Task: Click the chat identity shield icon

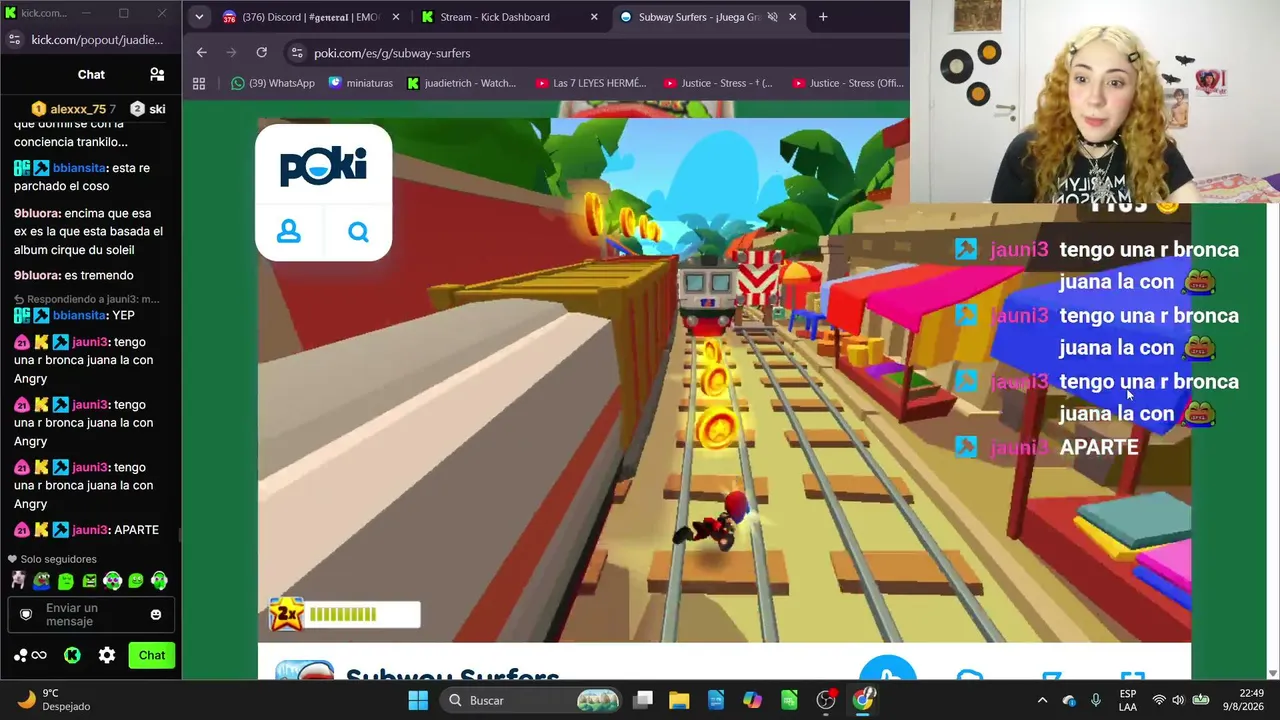Action: (x=27, y=614)
